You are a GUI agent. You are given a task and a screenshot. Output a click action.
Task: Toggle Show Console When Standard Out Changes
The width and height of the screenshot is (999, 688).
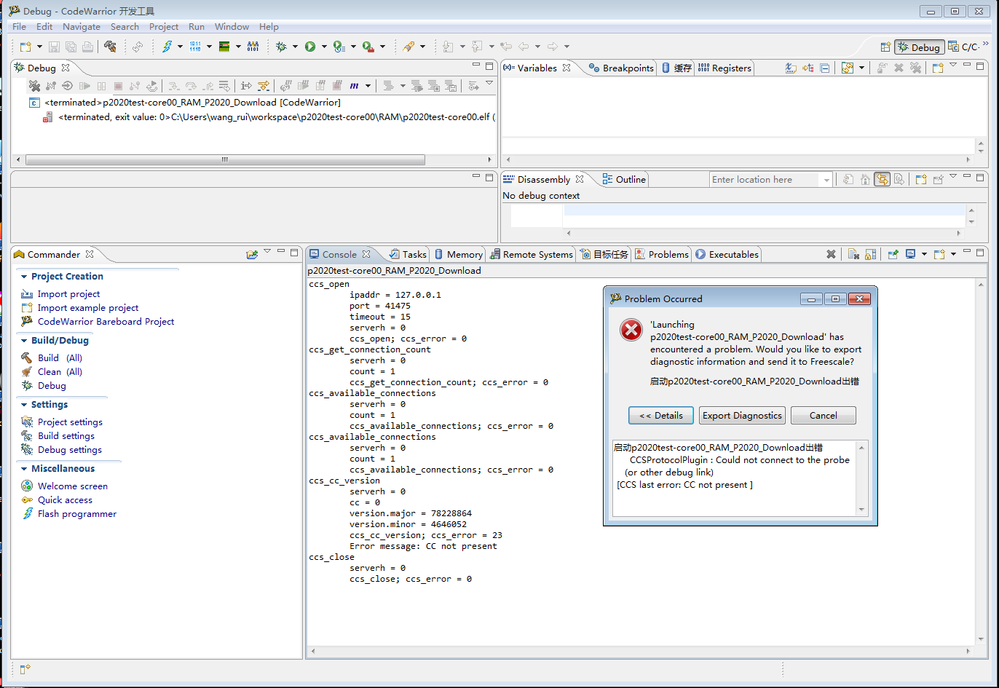911,255
